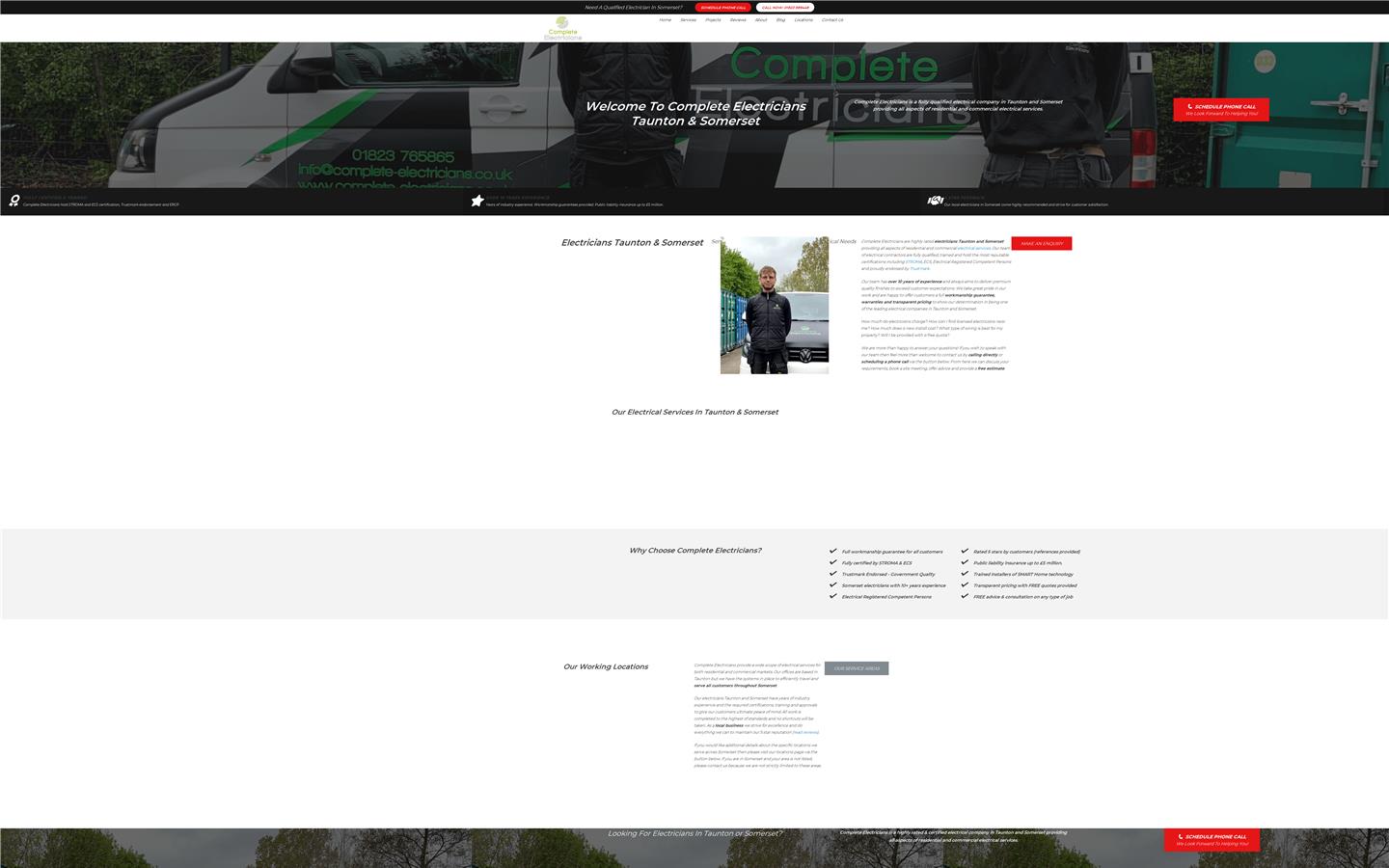This screenshot has height=868, width=1389.
Task: Click the OUR SERVICE AREAS button
Action: pyautogui.click(x=856, y=667)
